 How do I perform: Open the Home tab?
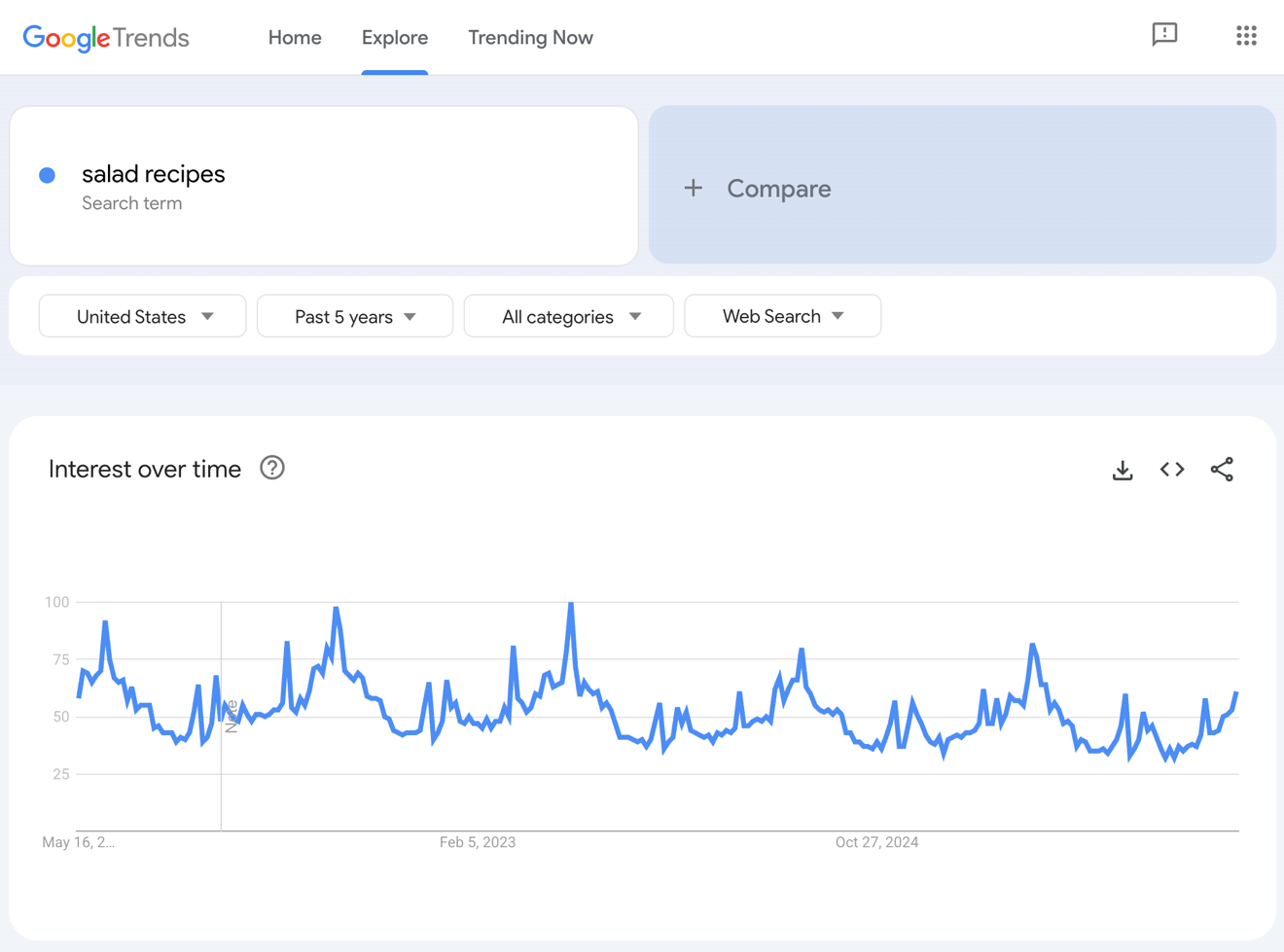tap(295, 38)
